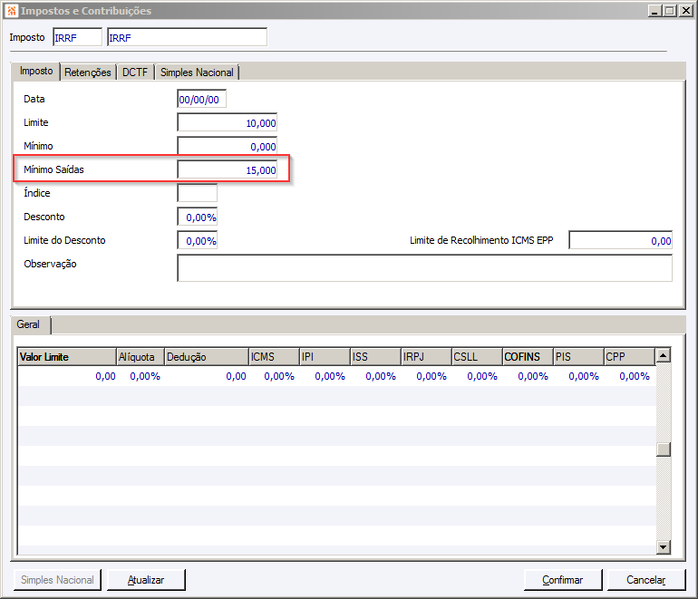Click the Cancelar button
This screenshot has width=698, height=599.
point(646,580)
